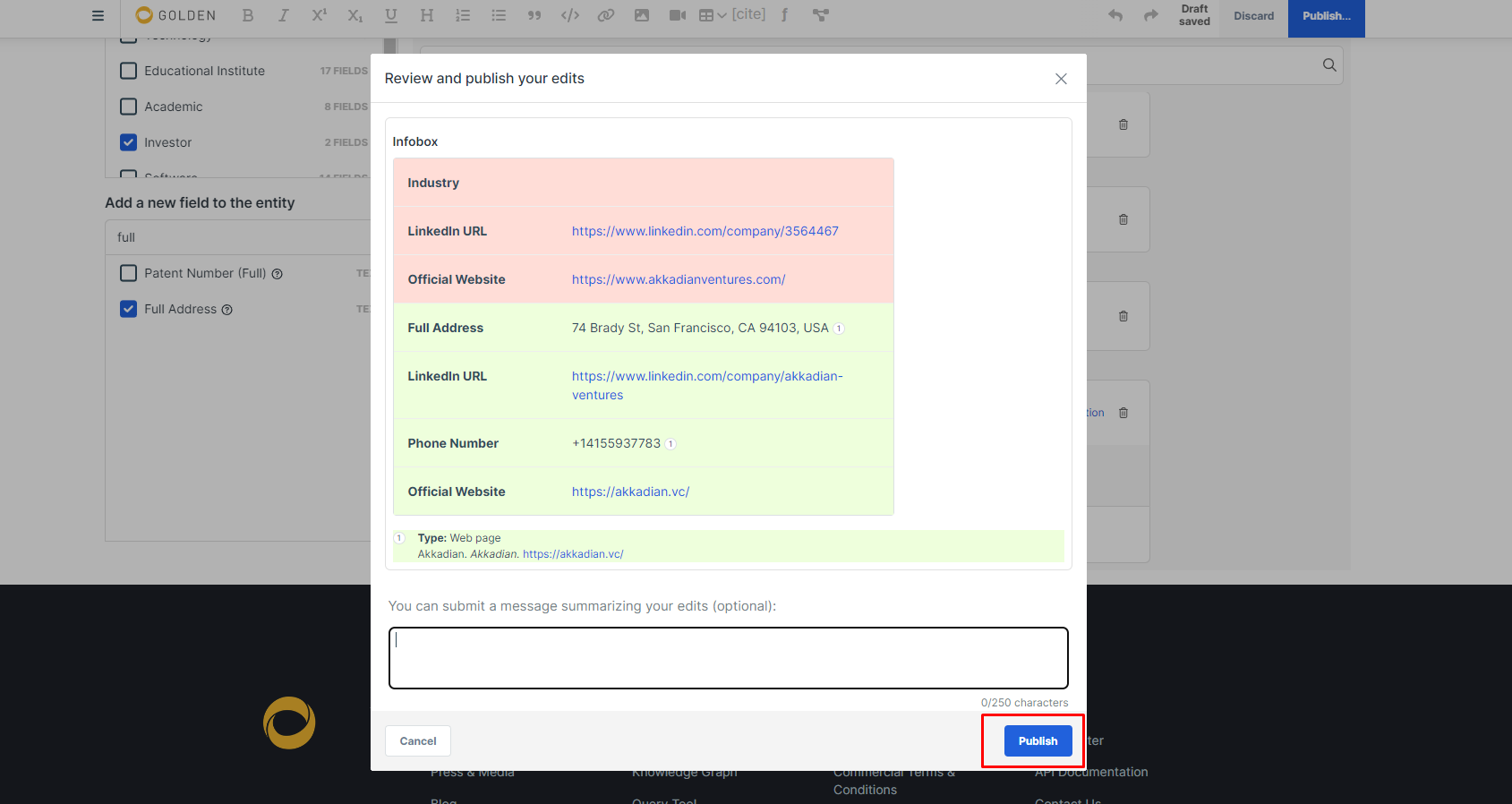Screen dimensions: 1512x804
Task: Click Publish in the review dialog
Action: 1038,740
